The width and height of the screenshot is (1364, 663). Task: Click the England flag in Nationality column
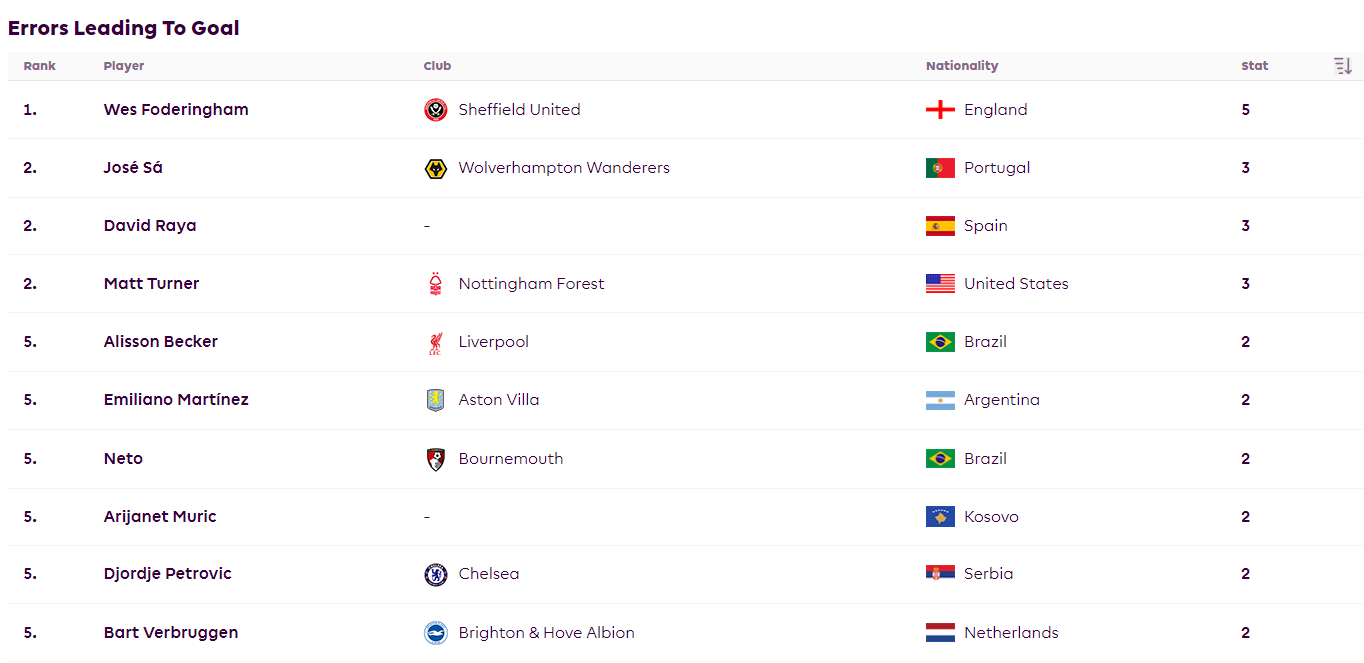(x=940, y=110)
